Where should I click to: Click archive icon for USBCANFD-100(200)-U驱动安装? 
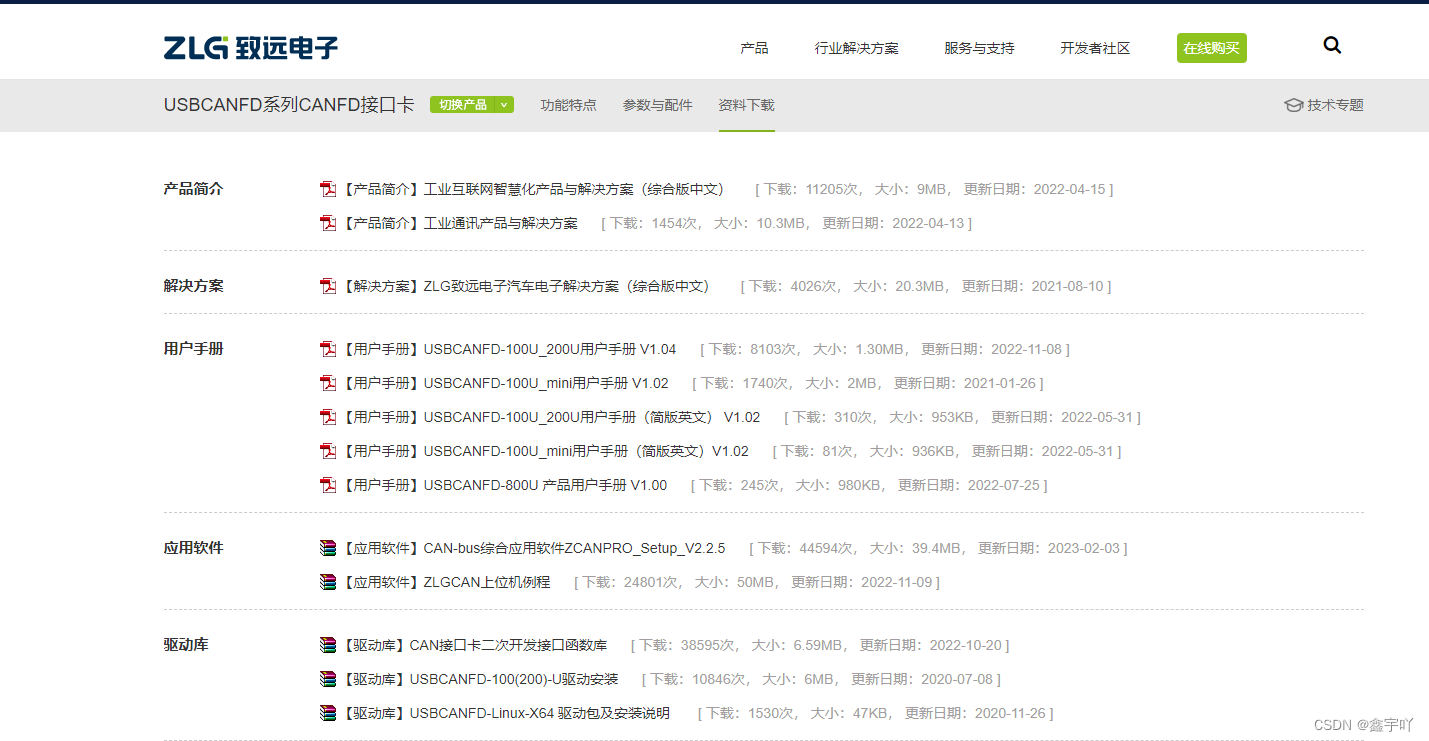328,679
